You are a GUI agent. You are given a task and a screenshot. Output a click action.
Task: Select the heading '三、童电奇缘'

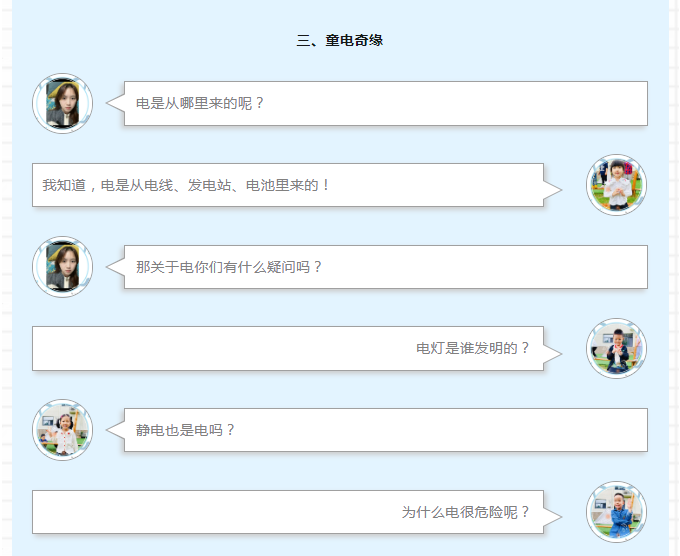click(340, 40)
